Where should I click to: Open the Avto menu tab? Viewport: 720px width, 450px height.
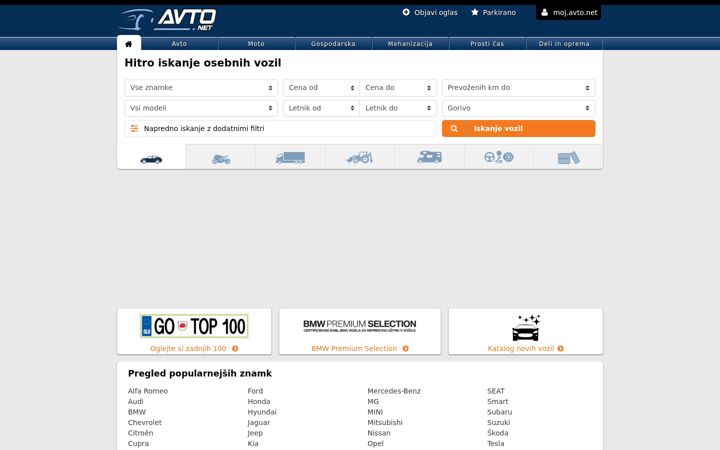[179, 44]
